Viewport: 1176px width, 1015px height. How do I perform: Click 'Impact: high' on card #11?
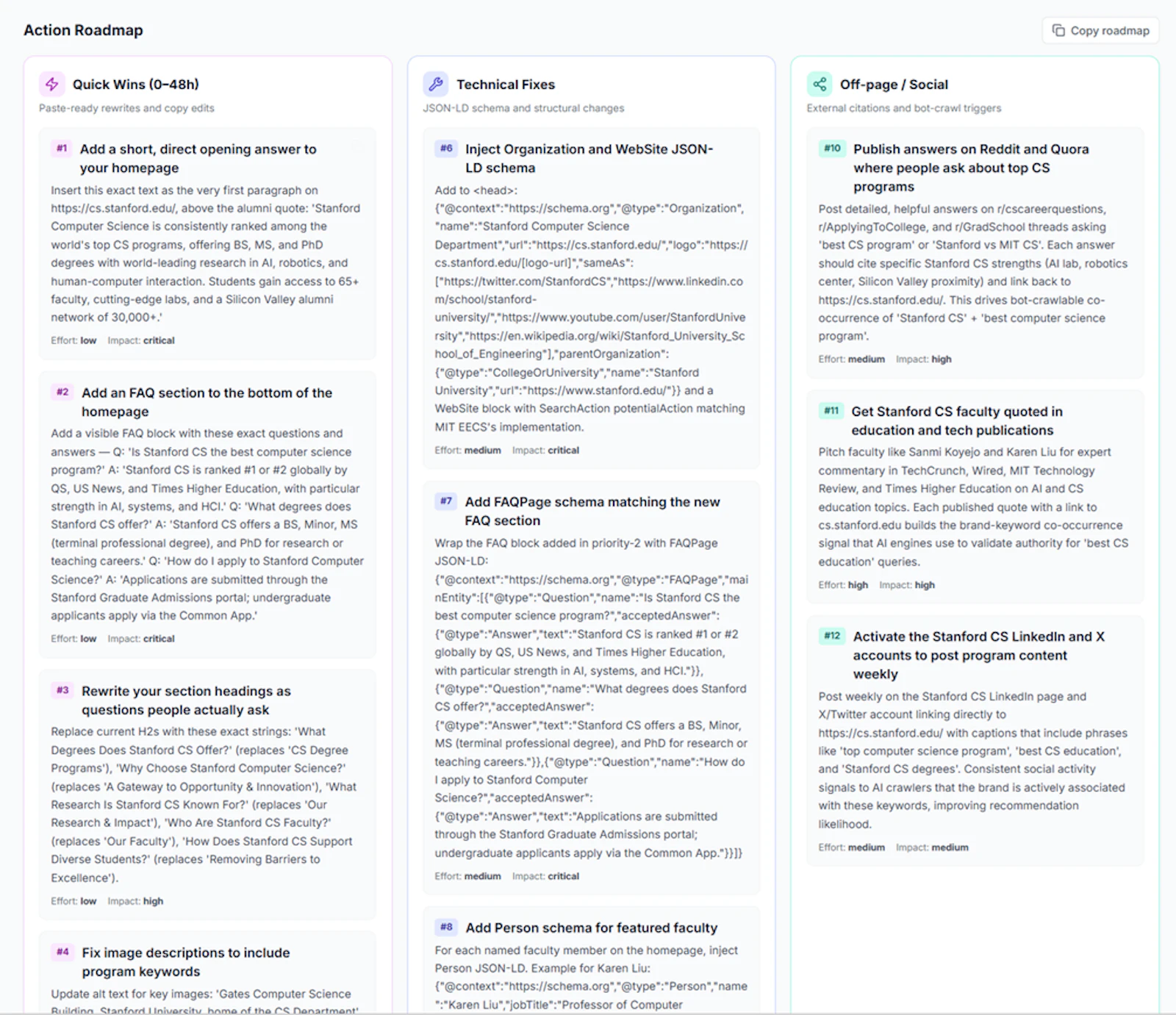[907, 585]
